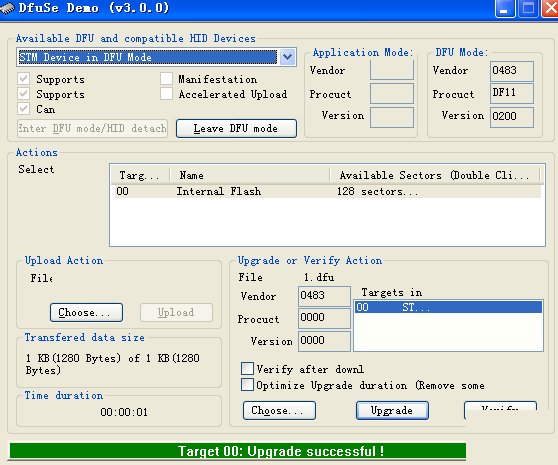
Task: Click the Upgrade button
Action: point(392,411)
